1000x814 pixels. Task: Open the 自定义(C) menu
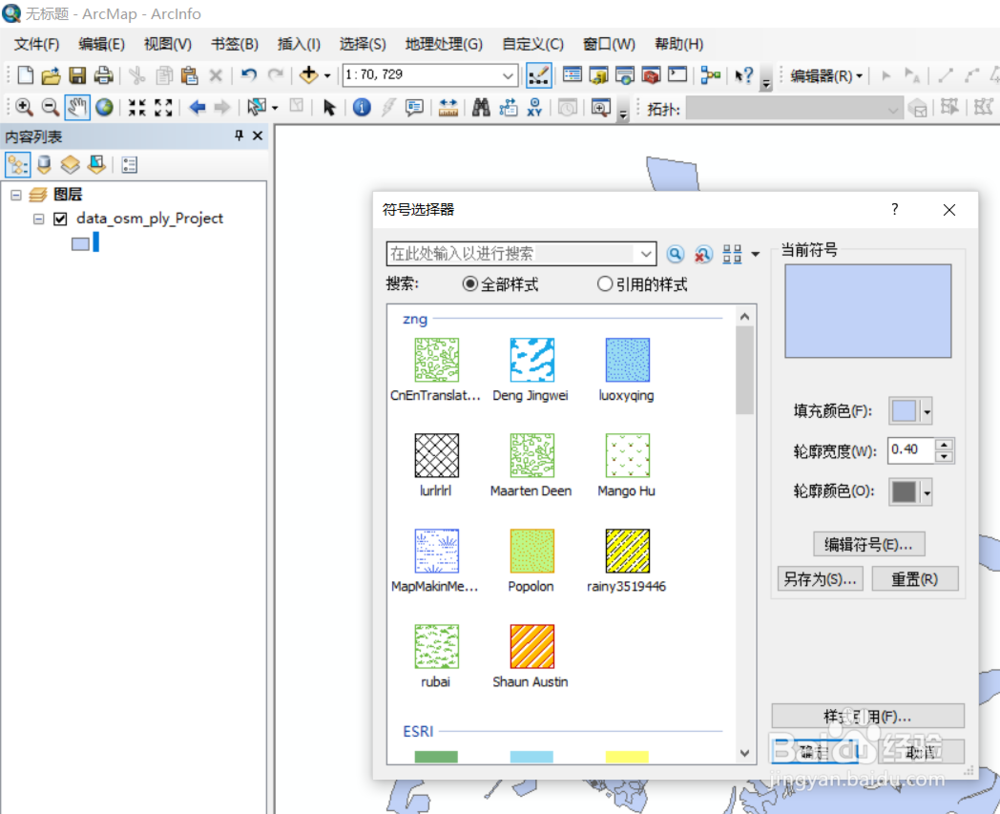pyautogui.click(x=533, y=44)
